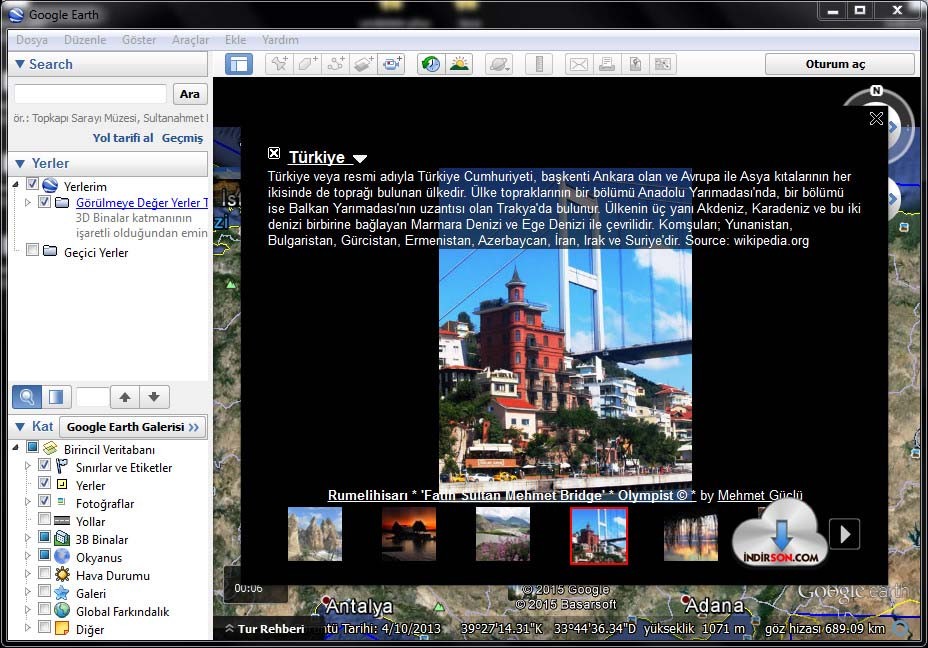
Task: Collapse the Yerler panel
Action: [20, 163]
